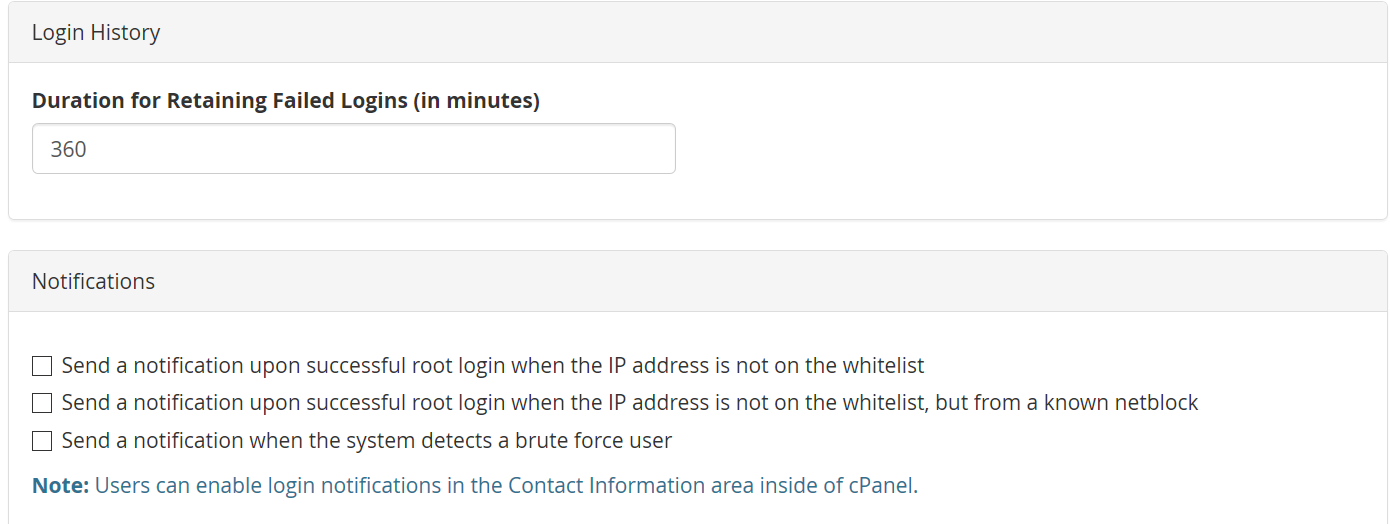Tick the known netblock root login notification checkbox
Image resolution: width=1390 pixels, height=524 pixels.
[42, 403]
